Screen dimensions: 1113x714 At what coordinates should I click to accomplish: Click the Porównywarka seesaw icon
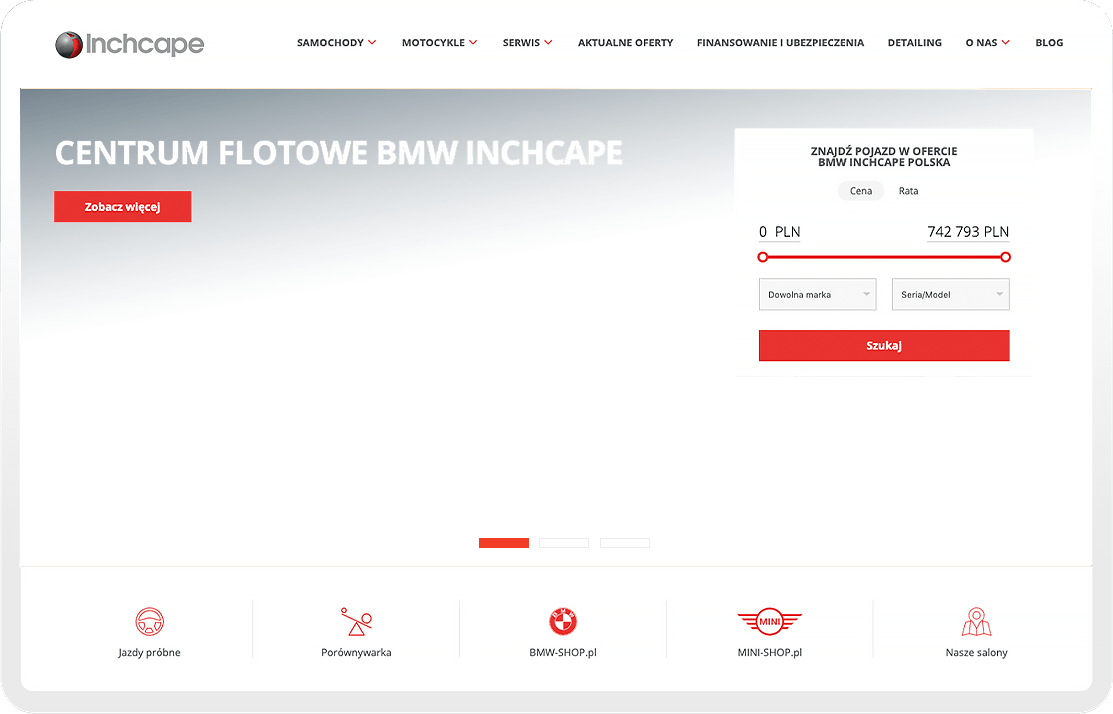(356, 622)
